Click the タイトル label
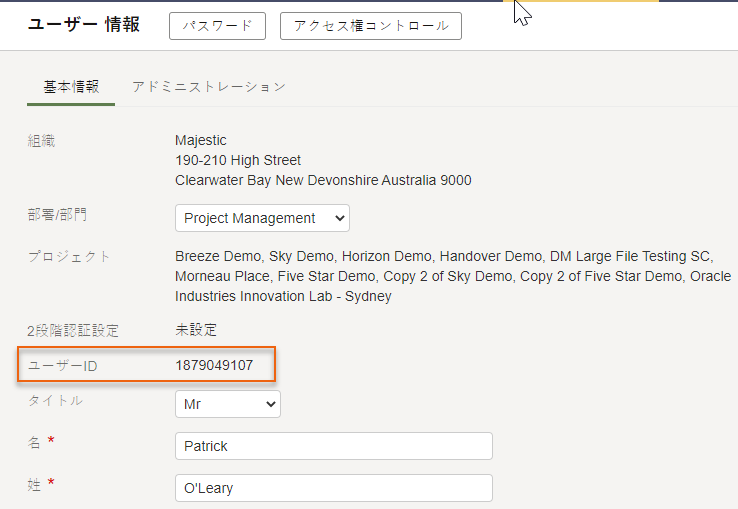 (x=56, y=401)
